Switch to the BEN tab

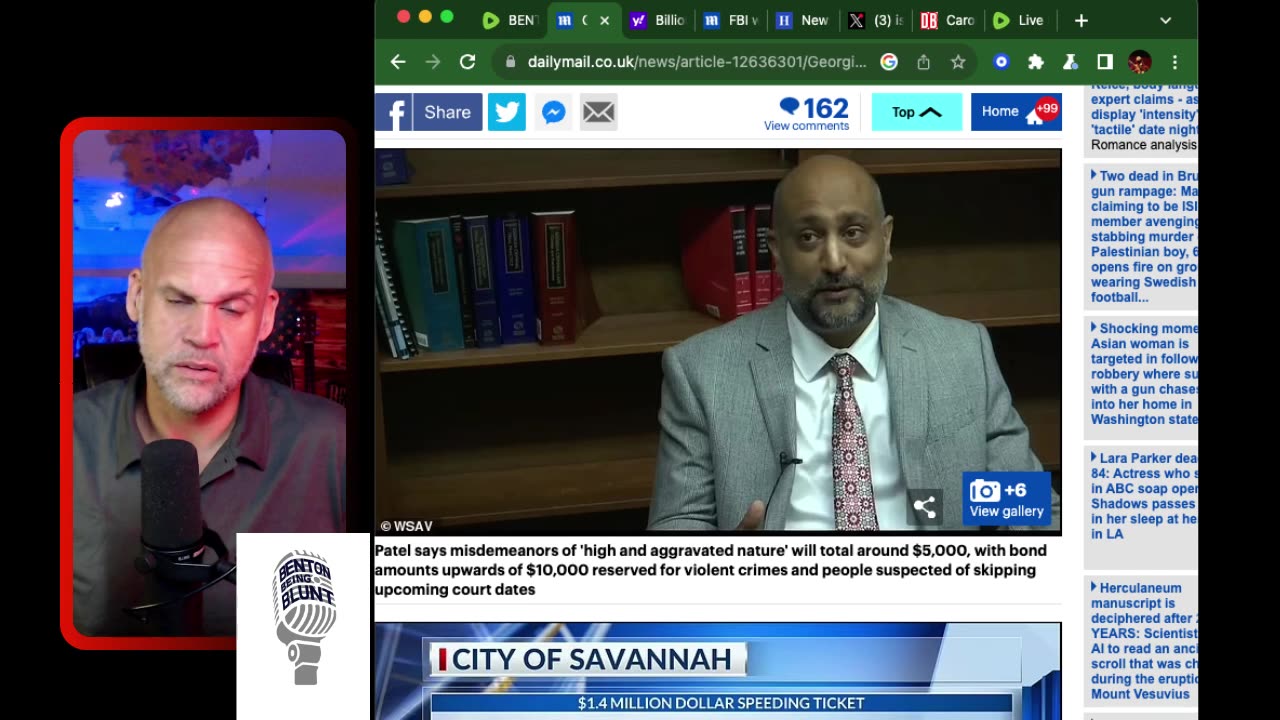pos(510,20)
